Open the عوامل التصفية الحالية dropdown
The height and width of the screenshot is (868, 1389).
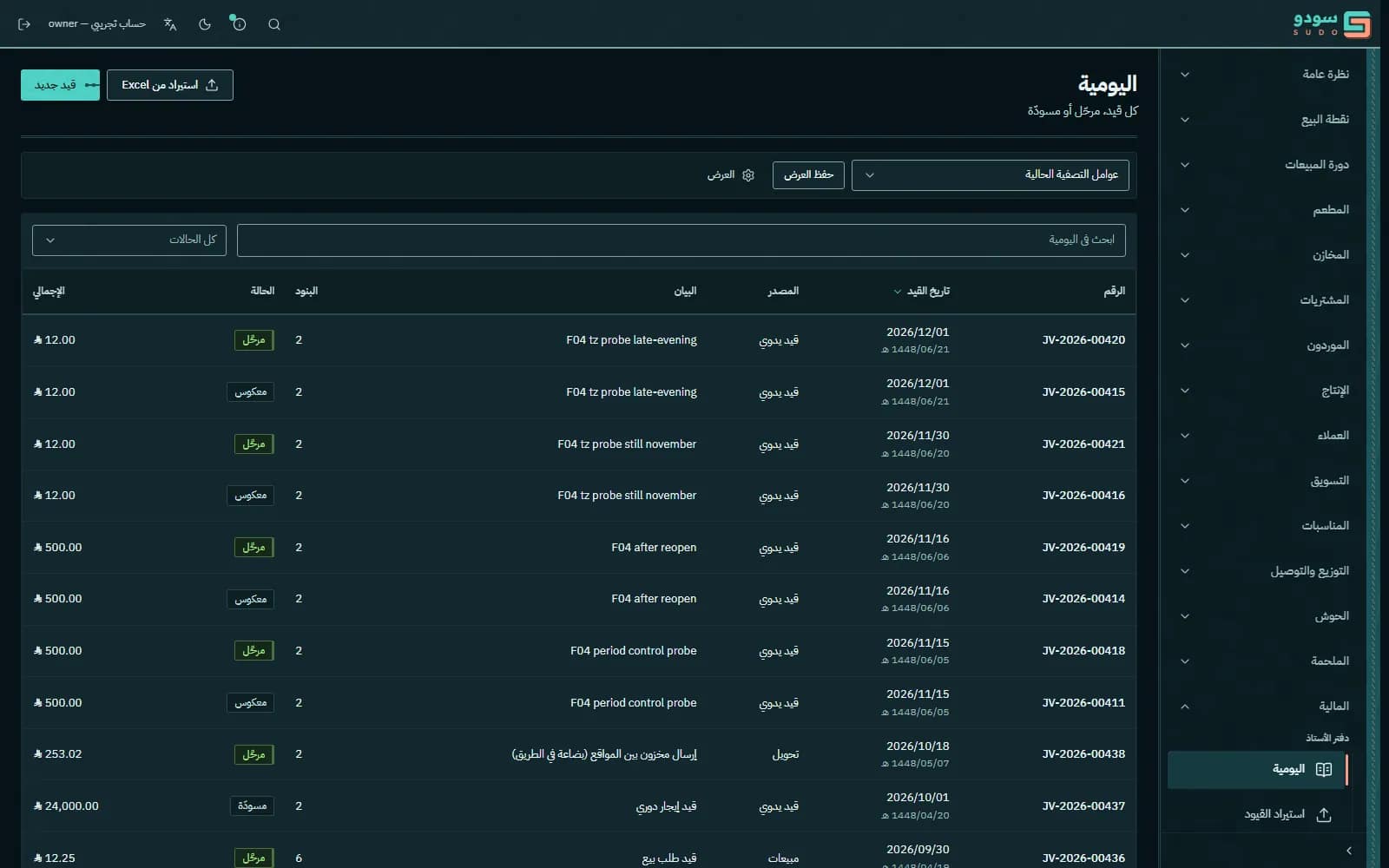(x=991, y=175)
